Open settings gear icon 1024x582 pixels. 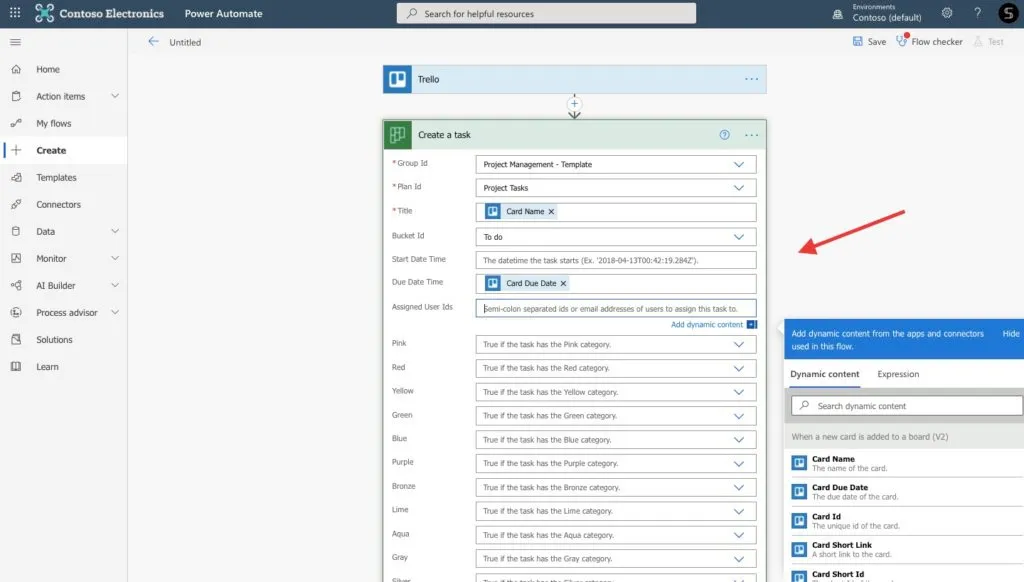click(x=947, y=12)
